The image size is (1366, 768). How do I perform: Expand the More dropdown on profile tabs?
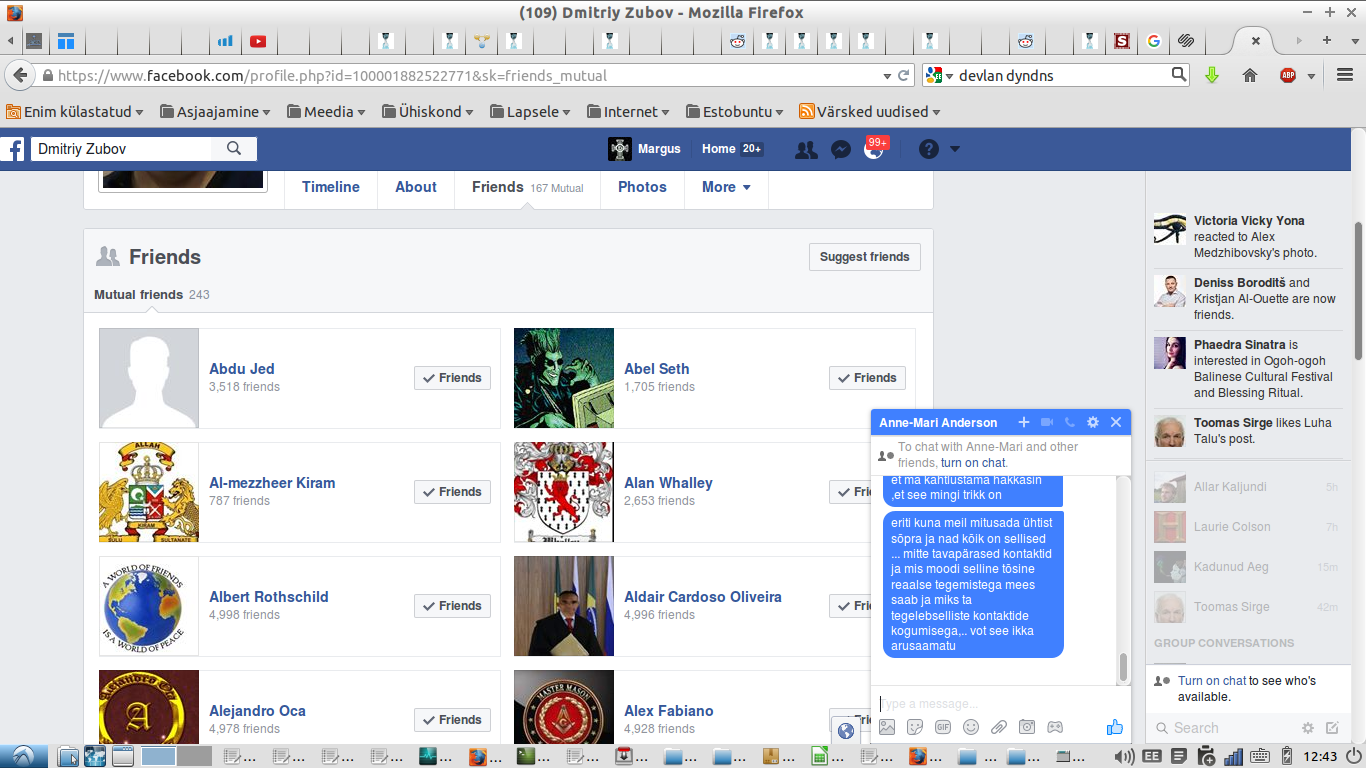726,187
